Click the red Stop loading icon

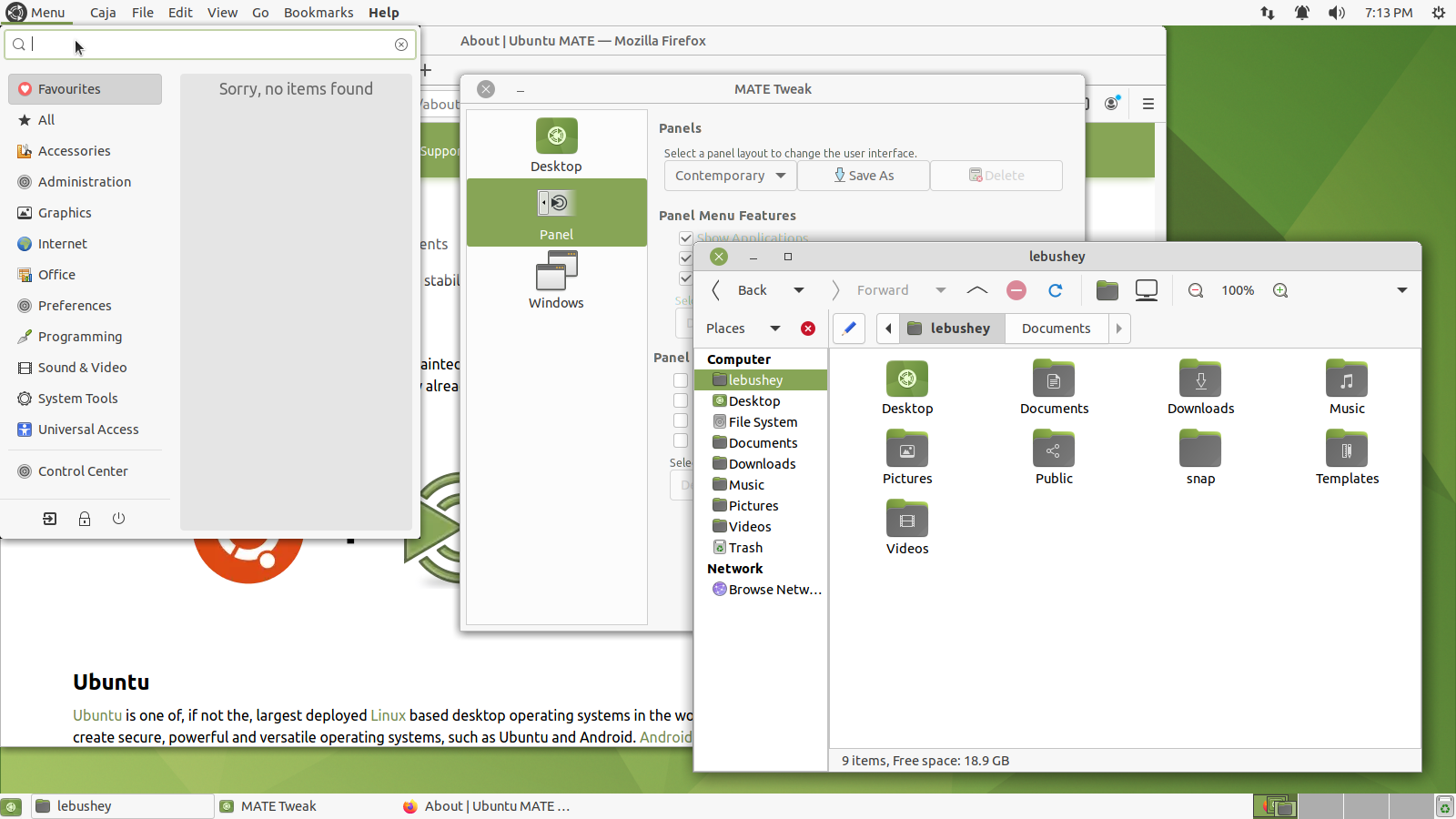pos(1016,290)
